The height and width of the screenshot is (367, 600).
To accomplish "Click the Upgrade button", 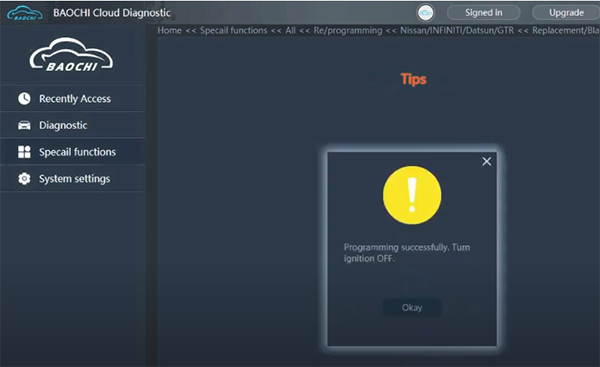I will (x=566, y=13).
